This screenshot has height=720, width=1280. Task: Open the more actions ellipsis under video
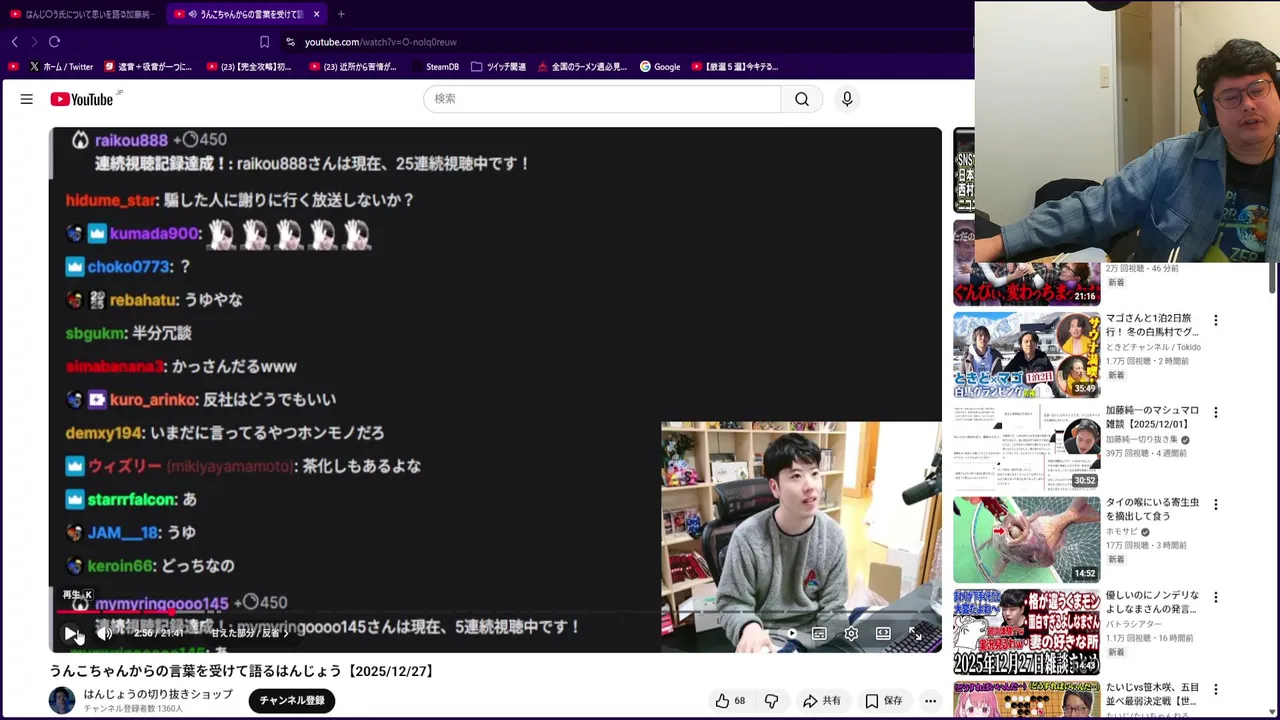tap(930, 701)
